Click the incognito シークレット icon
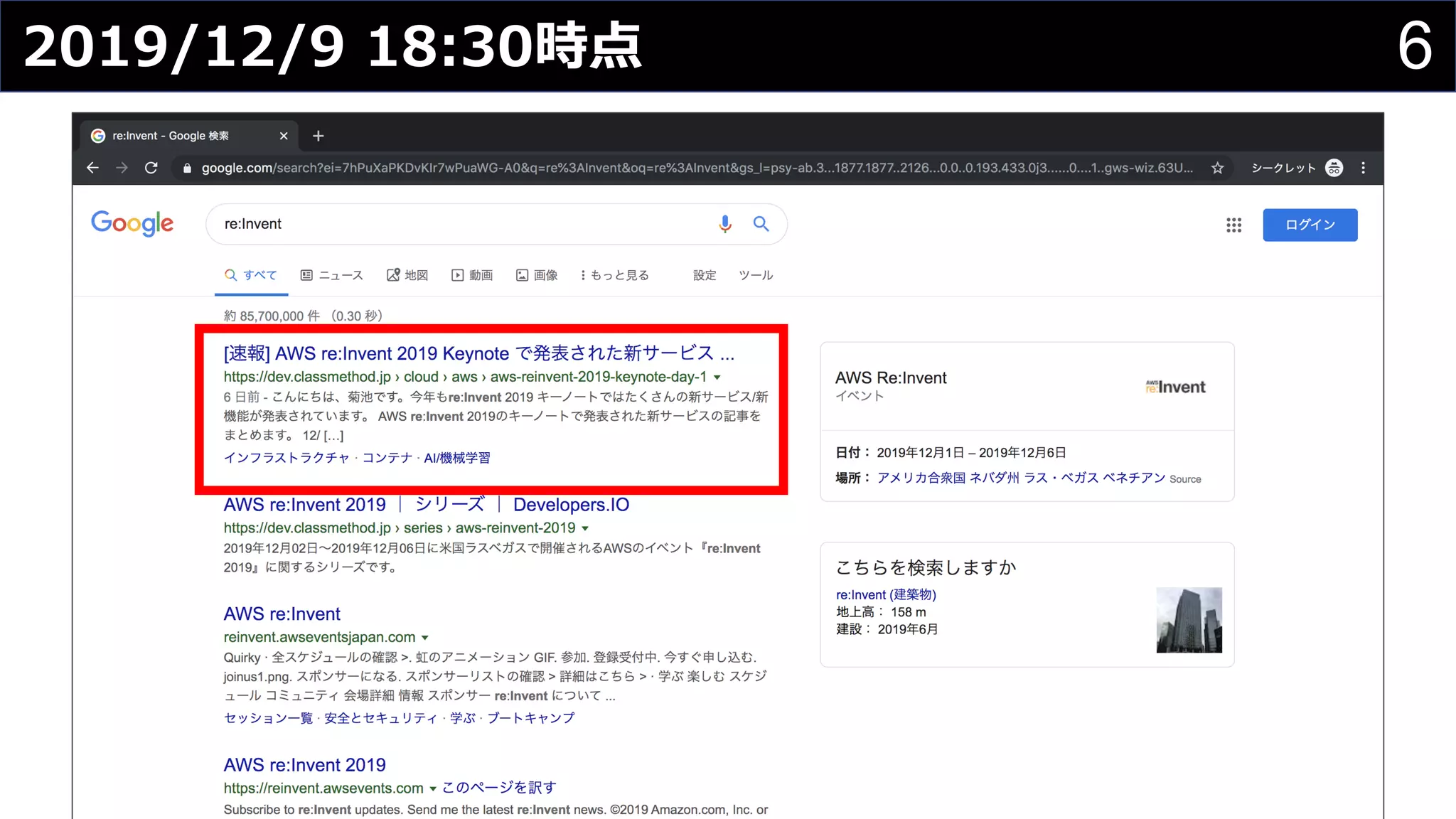The width and height of the screenshot is (1456, 819). (1334, 168)
